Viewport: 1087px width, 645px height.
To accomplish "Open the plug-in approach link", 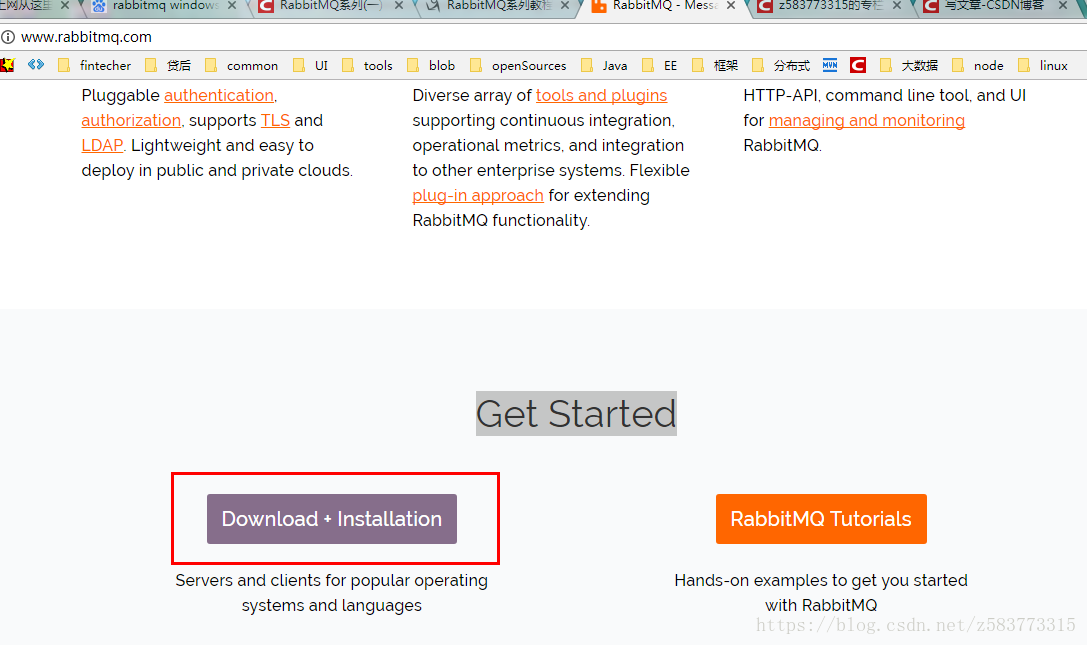I will click(x=478, y=196).
